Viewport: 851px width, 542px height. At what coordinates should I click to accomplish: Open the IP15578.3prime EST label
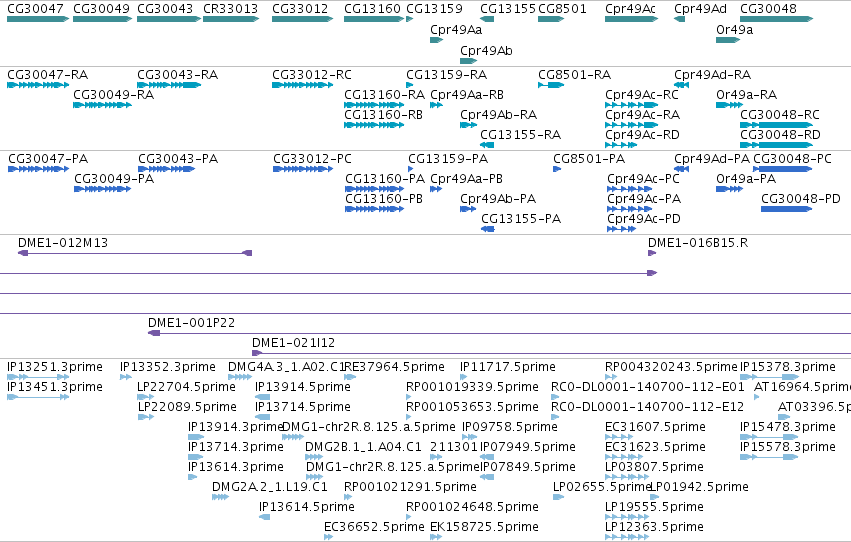pyautogui.click(x=788, y=447)
